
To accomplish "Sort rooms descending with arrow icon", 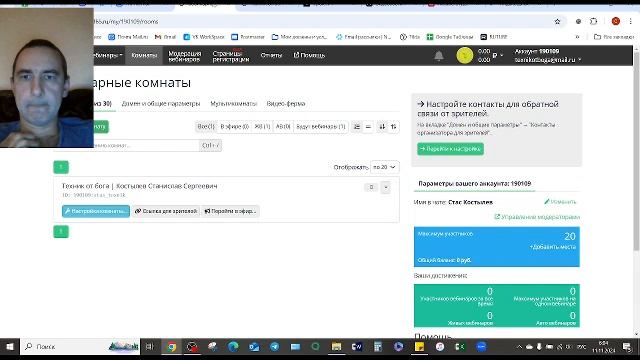I will pos(382,127).
